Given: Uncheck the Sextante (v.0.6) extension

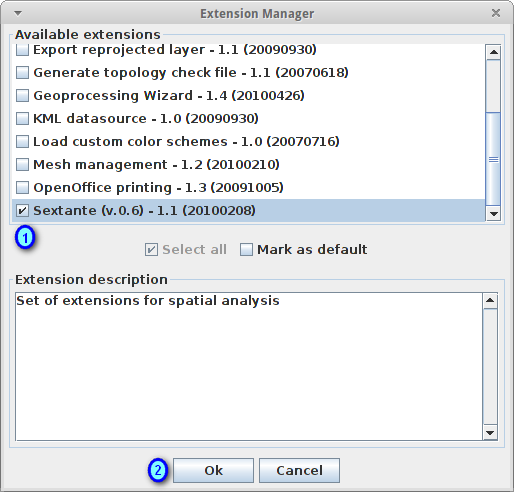Looking at the screenshot, I should coord(22,211).
